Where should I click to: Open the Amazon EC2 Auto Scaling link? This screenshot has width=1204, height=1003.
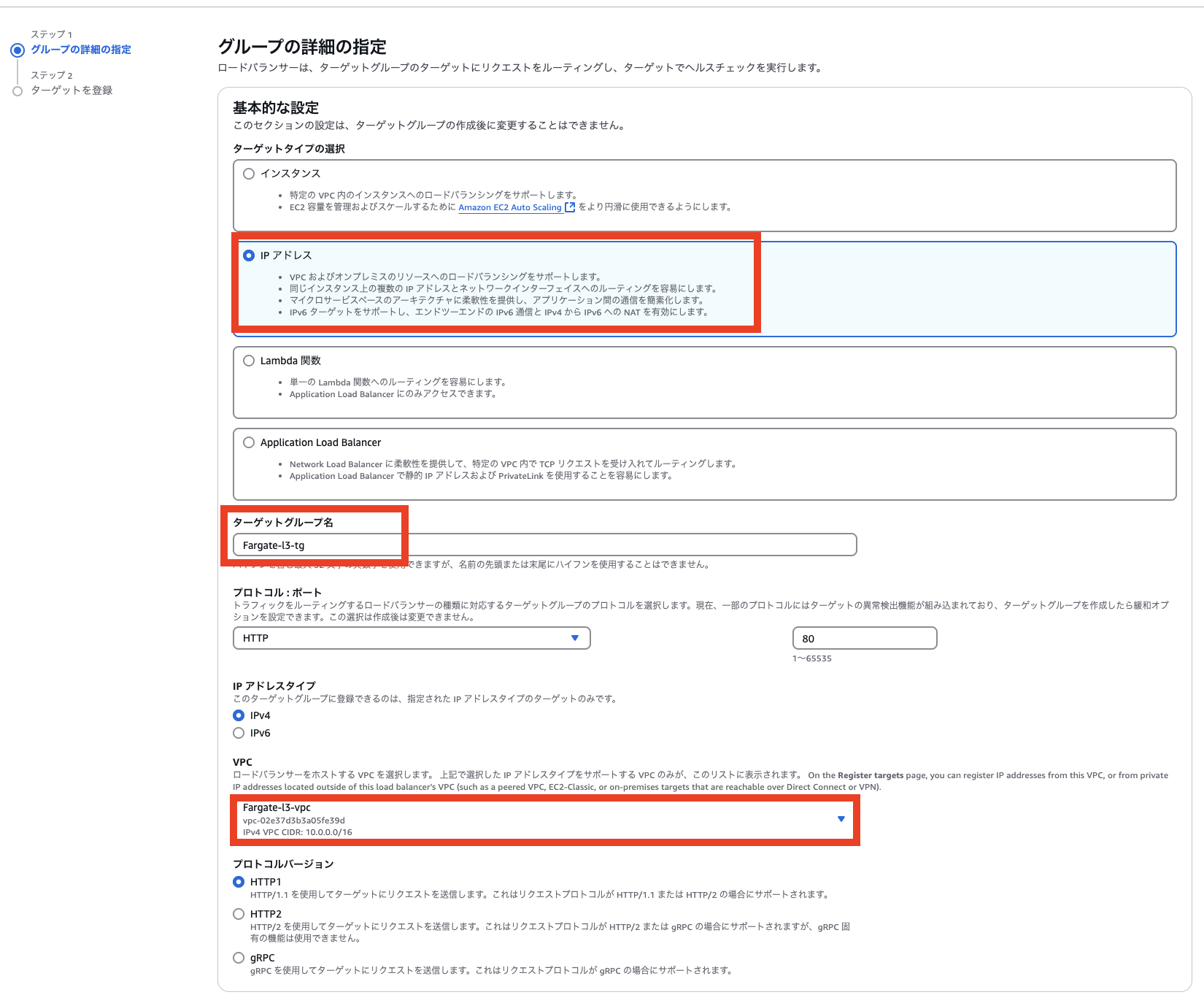(509, 207)
